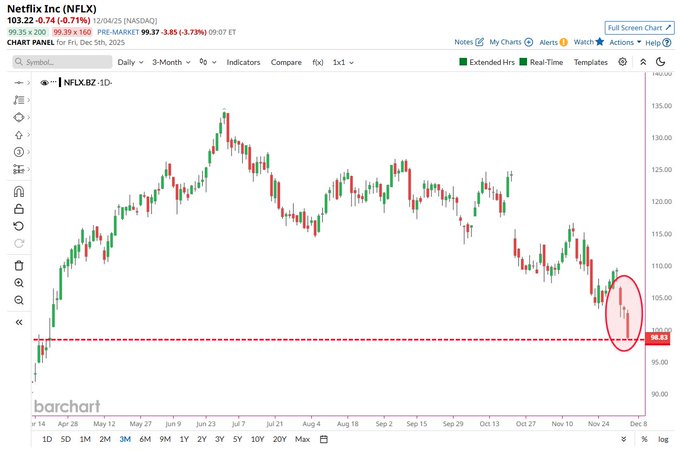Add chart via My Charts plus
Viewport: 680px width, 451px height.
click(x=529, y=42)
